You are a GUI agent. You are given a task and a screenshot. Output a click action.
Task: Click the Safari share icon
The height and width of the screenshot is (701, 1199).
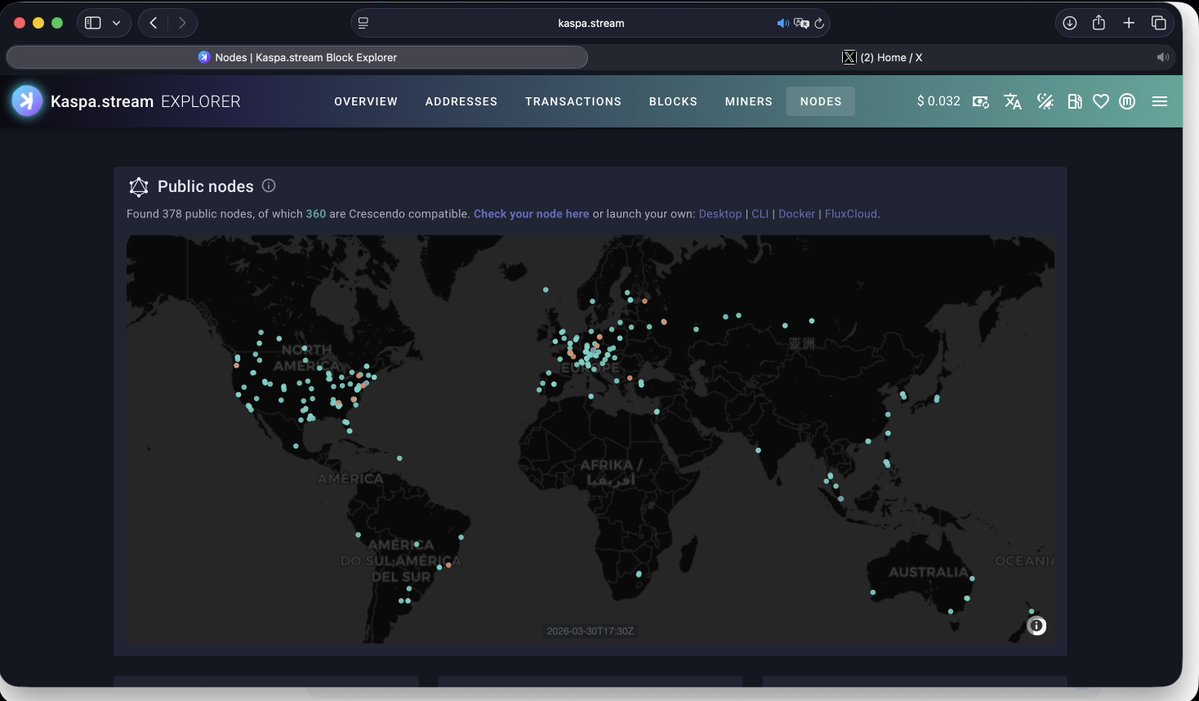[x=1099, y=23]
